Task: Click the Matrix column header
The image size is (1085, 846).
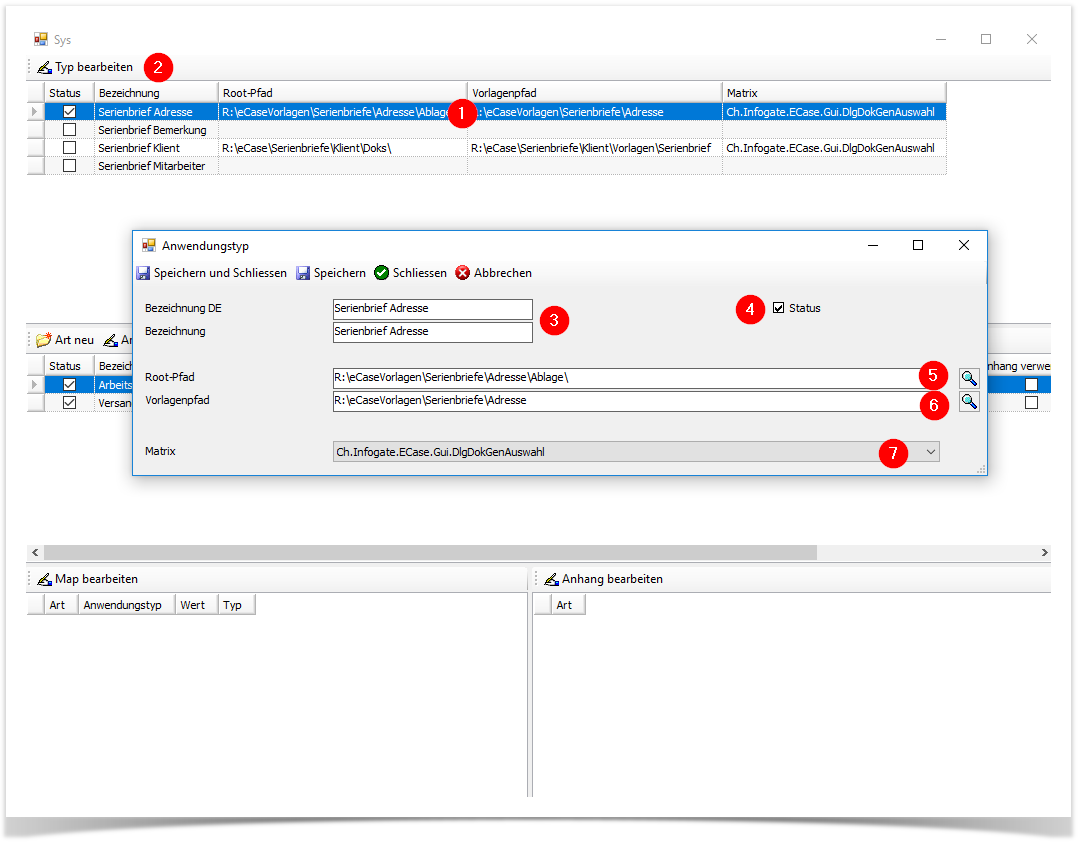Action: click(835, 93)
